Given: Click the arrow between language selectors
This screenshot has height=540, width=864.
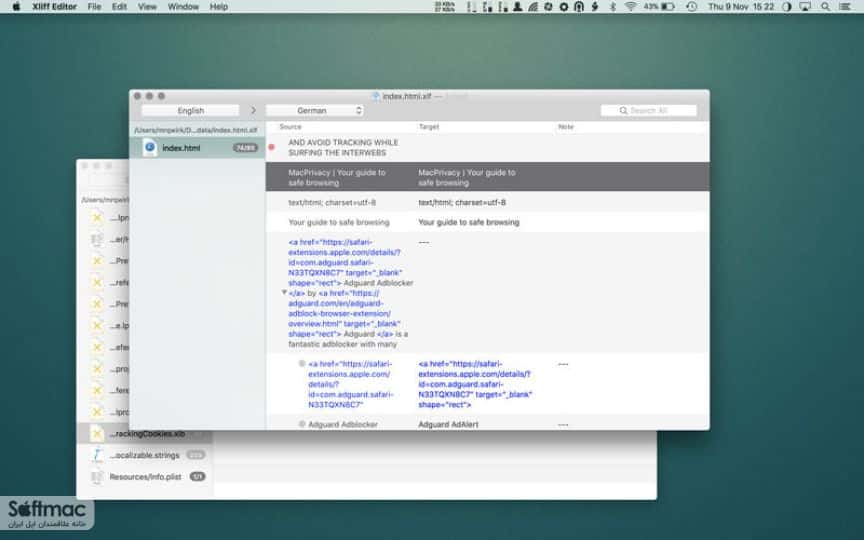Looking at the screenshot, I should [253, 111].
